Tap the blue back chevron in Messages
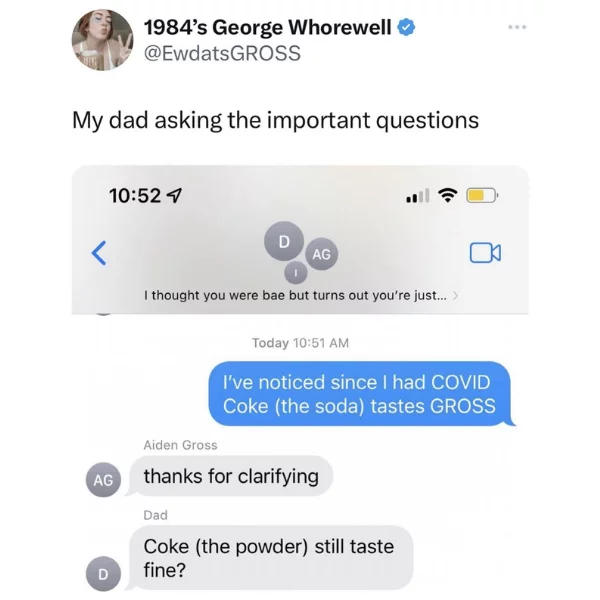Image resolution: width=600 pixels, height=600 pixels. pos(99,253)
